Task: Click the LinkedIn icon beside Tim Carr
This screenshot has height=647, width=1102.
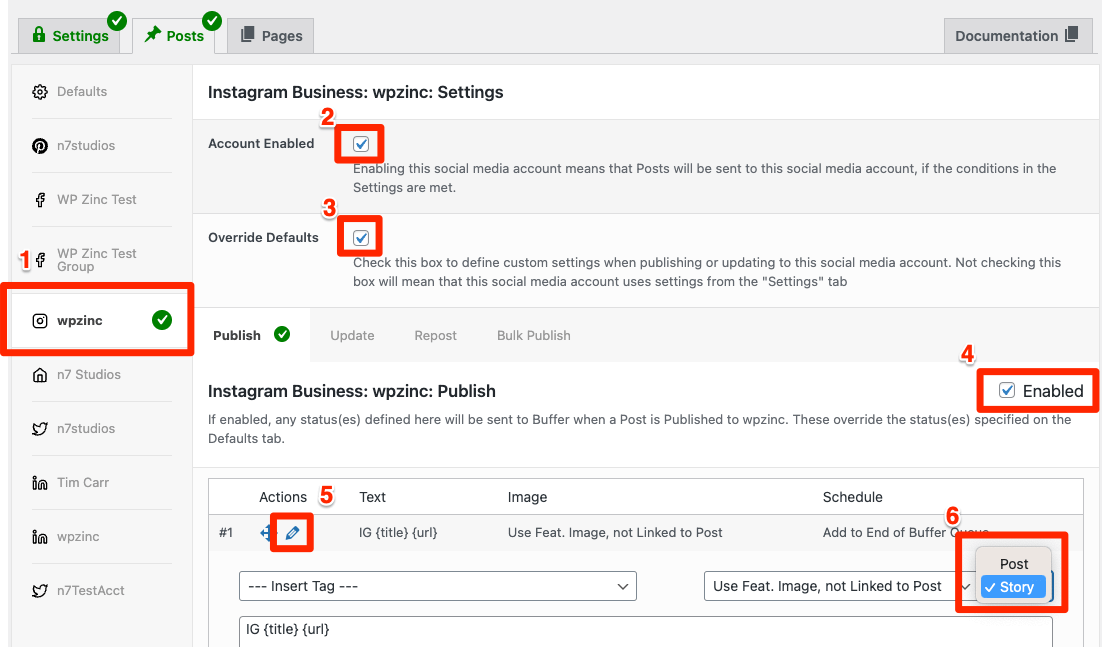Action: click(x=40, y=483)
